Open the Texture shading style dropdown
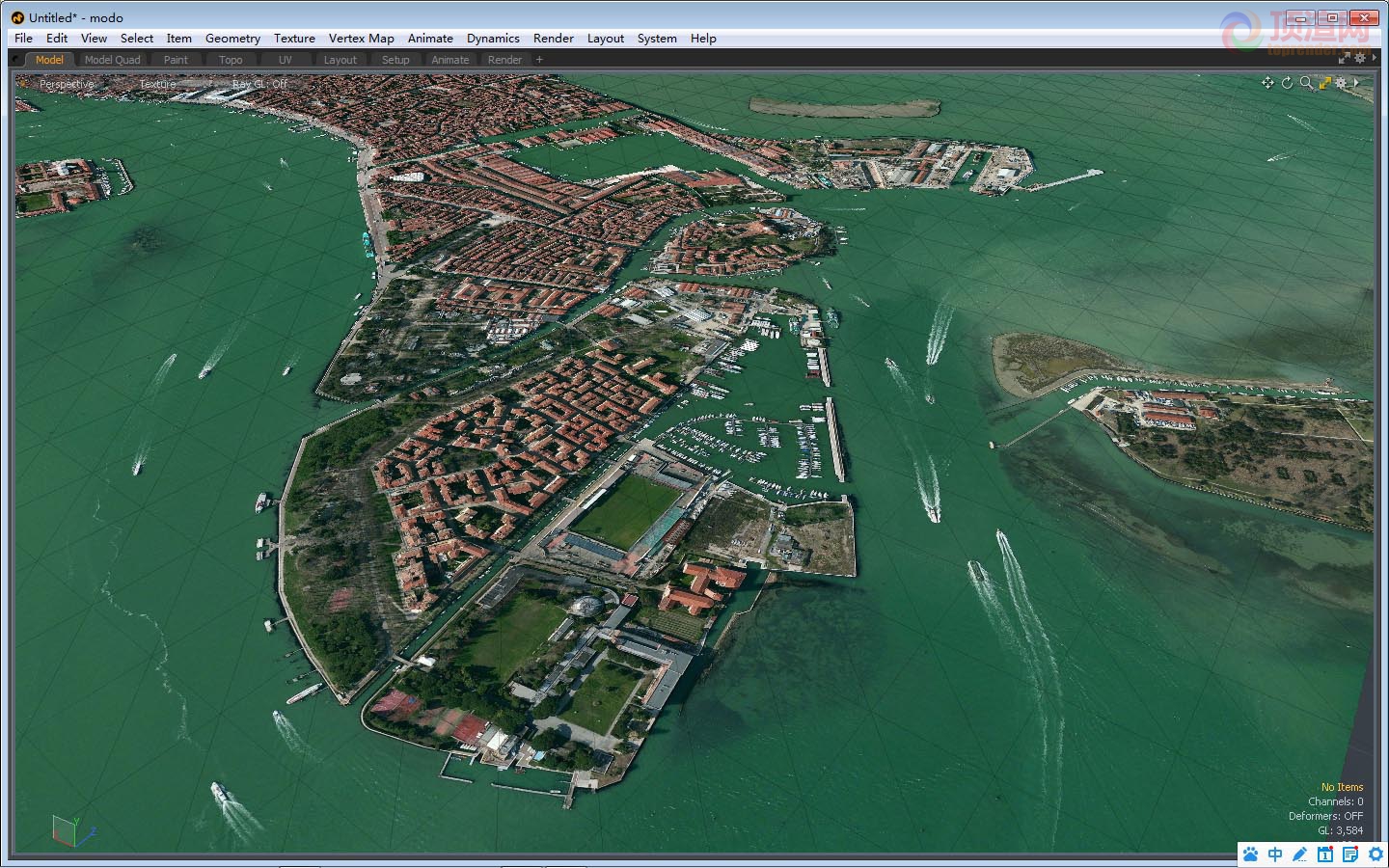Image resolution: width=1389 pixels, height=868 pixels. point(157,84)
